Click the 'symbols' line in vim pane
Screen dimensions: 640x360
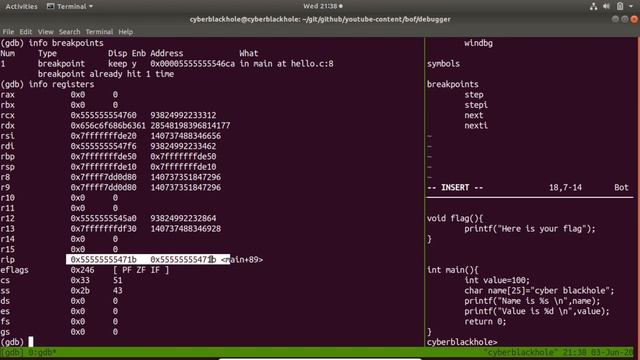coord(443,64)
